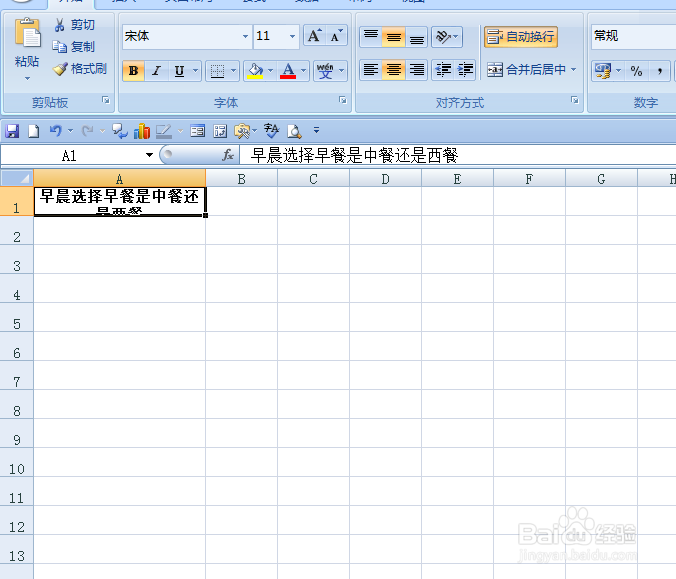676x579 pixels.
Task: Select column B header
Action: [241, 178]
